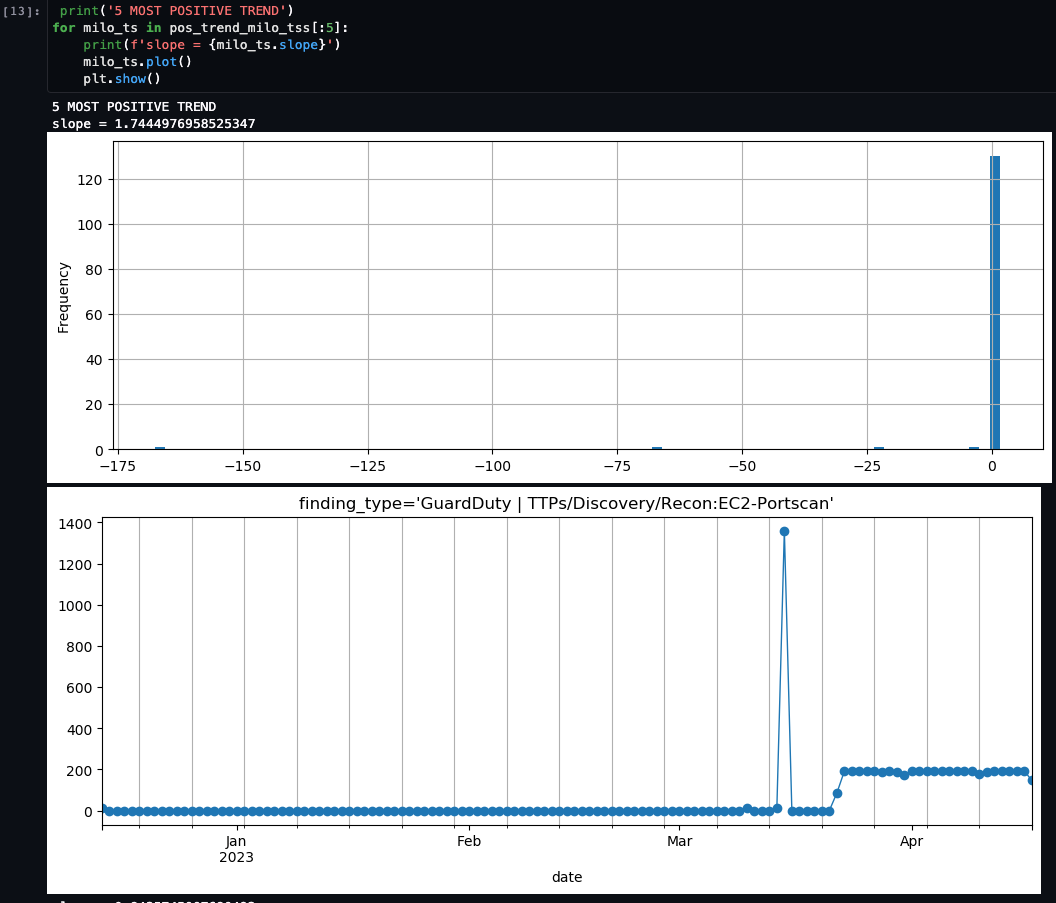1056x903 pixels.
Task: Click the '5 MOST POSITIVE TREND' output text
Action: click(x=133, y=106)
